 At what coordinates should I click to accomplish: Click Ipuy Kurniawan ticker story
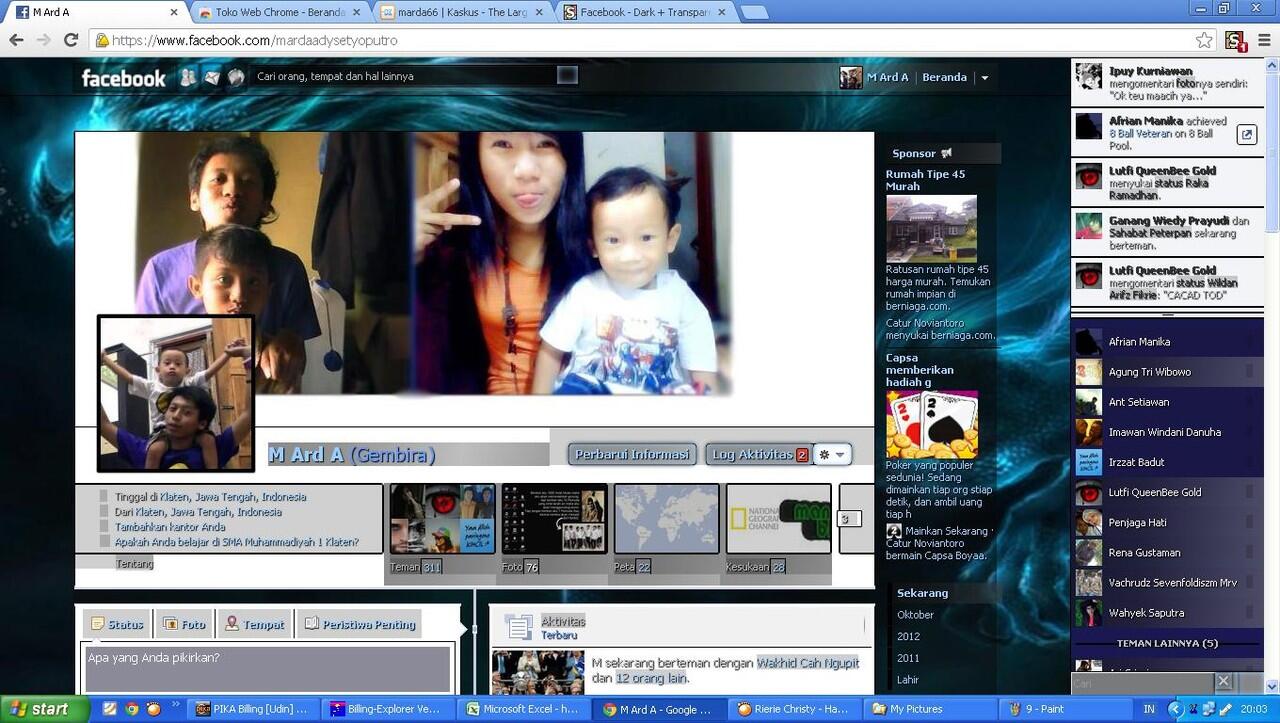coord(1167,83)
